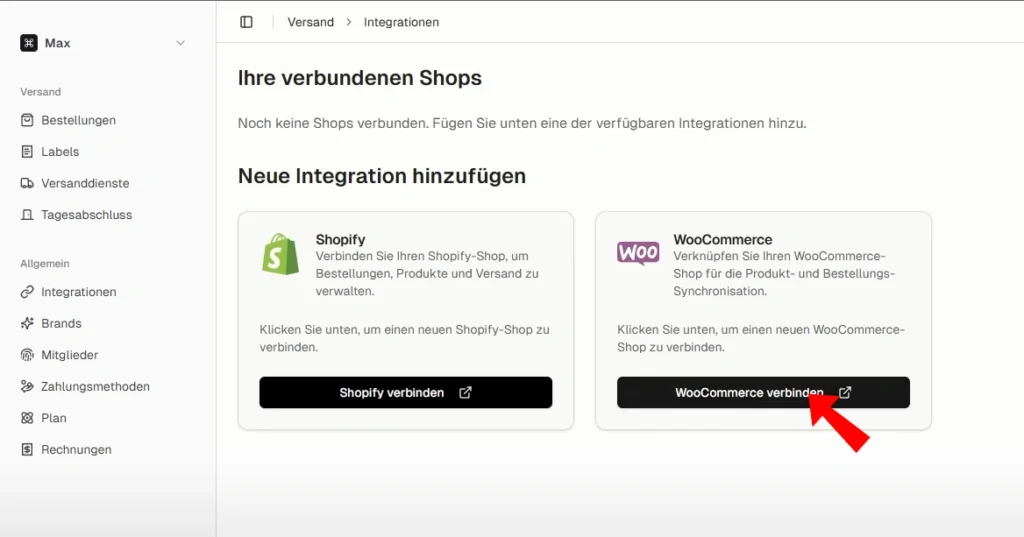Click the WooCommerce verbinden button
Image resolution: width=1024 pixels, height=537 pixels.
763,393
